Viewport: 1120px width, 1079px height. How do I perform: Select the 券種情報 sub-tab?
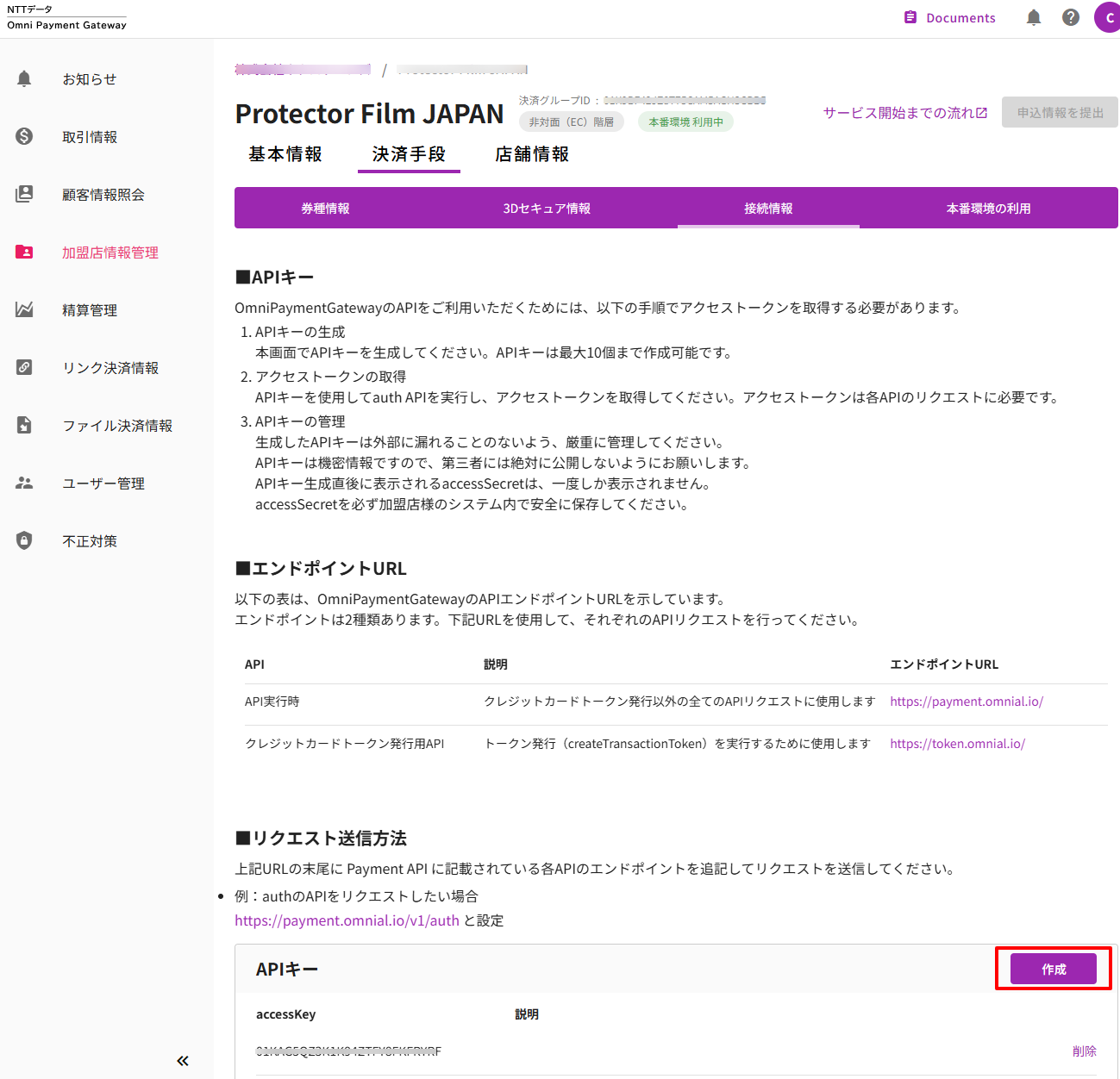325,209
